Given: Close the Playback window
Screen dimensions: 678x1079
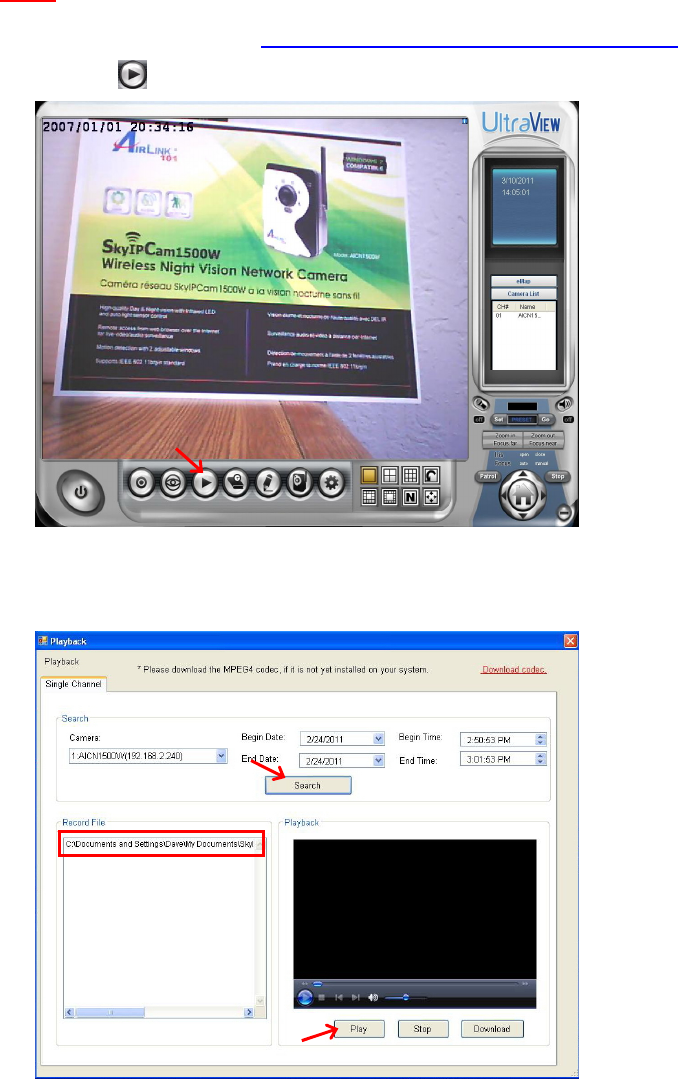Looking at the screenshot, I should pos(570,641).
